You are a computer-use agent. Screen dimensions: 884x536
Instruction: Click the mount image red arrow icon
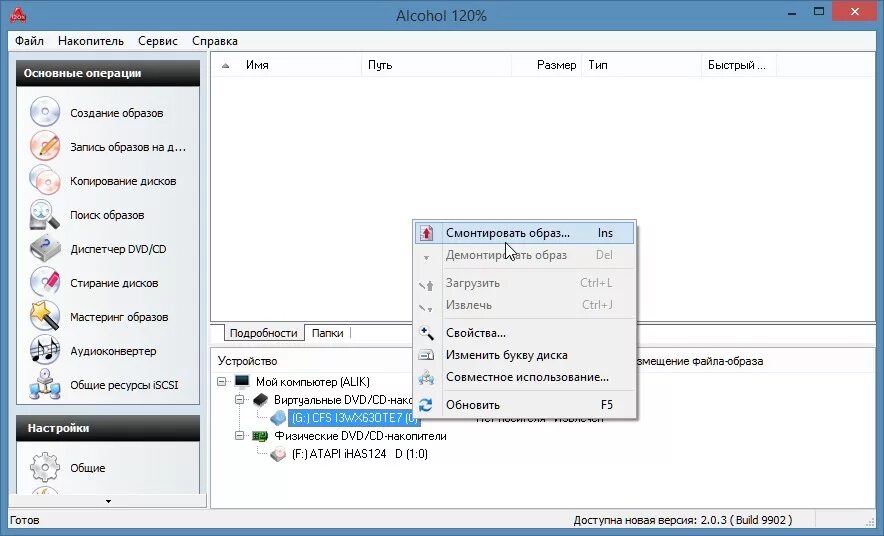pos(427,233)
